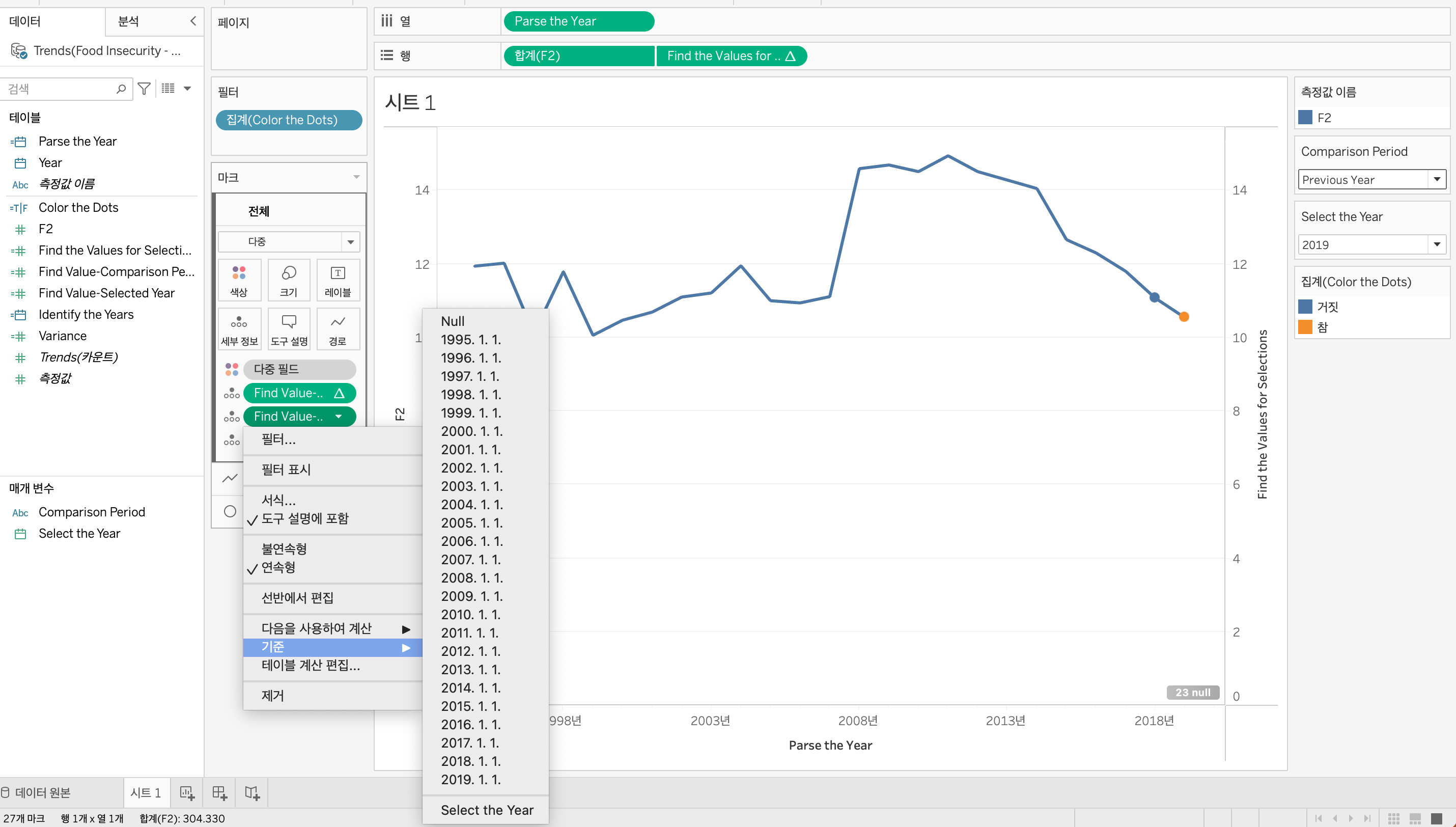Open the Detail (세부 정보) mark card
This screenshot has width=1456, height=827.
(239, 329)
